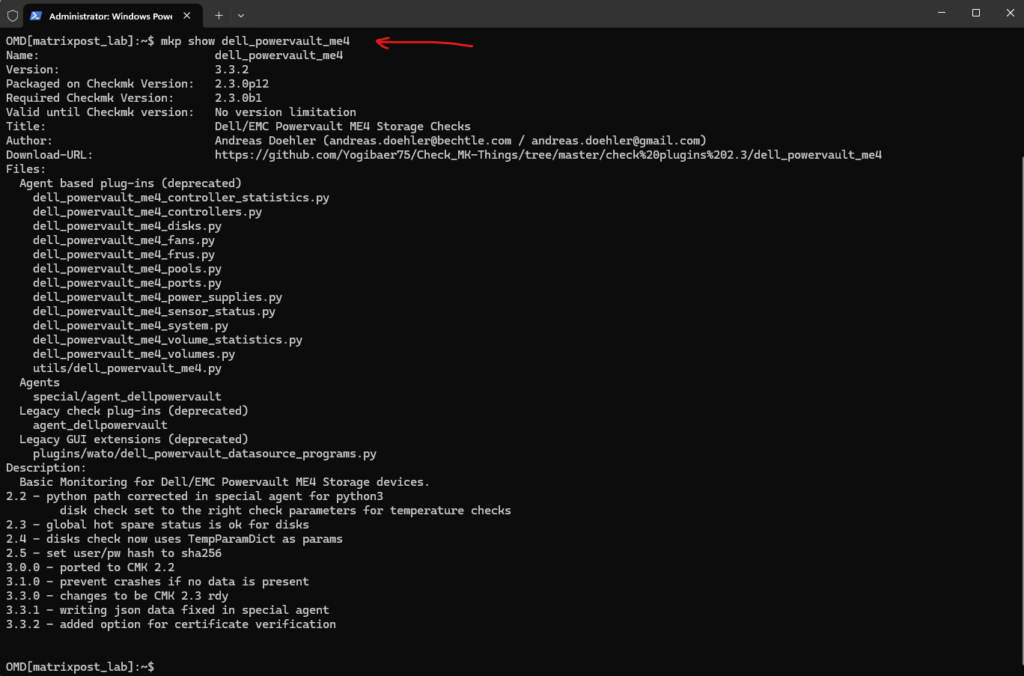Expand the new-tab profile dropdown chevron
The height and width of the screenshot is (676, 1024).
coord(241,15)
